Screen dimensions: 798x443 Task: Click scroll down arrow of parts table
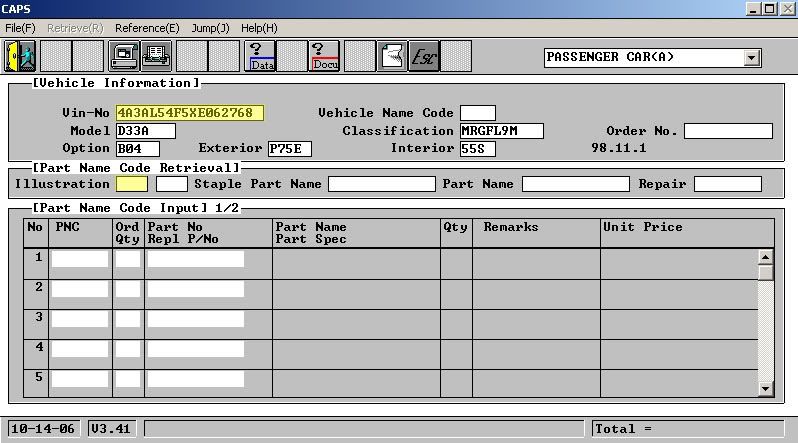(x=766, y=389)
